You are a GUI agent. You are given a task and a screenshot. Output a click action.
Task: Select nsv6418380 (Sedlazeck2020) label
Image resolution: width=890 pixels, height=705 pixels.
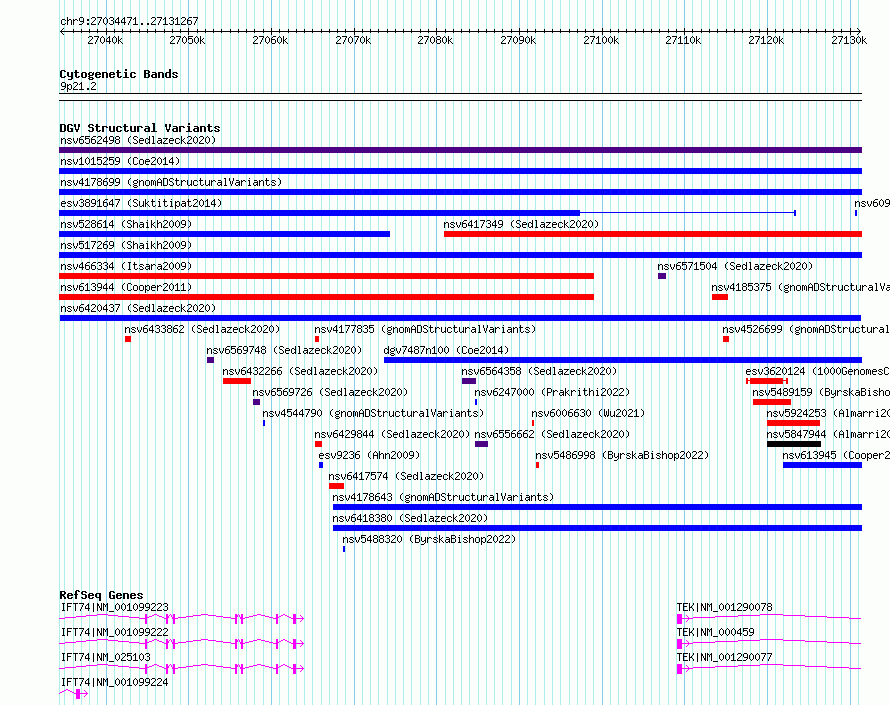click(410, 518)
